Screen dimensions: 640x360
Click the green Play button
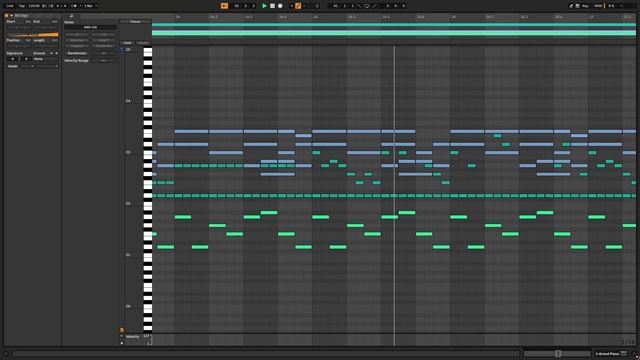pos(264,6)
